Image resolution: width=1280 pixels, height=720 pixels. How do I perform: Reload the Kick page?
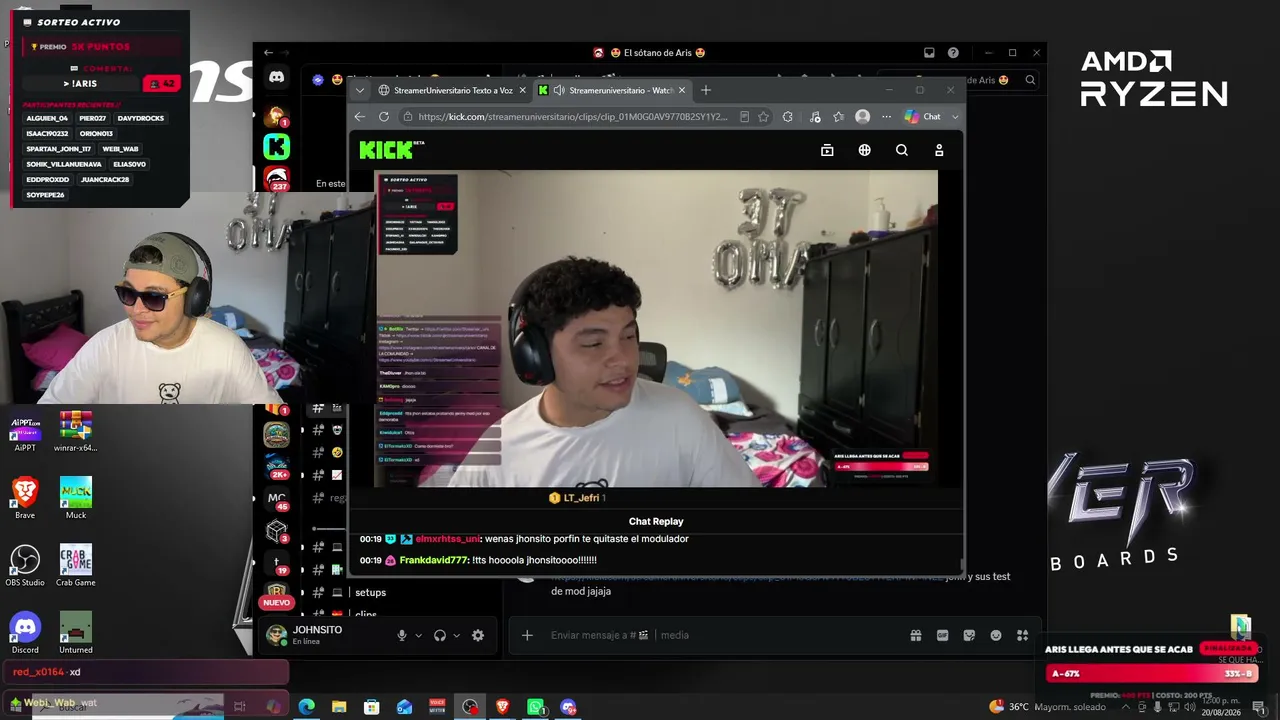pos(384,117)
